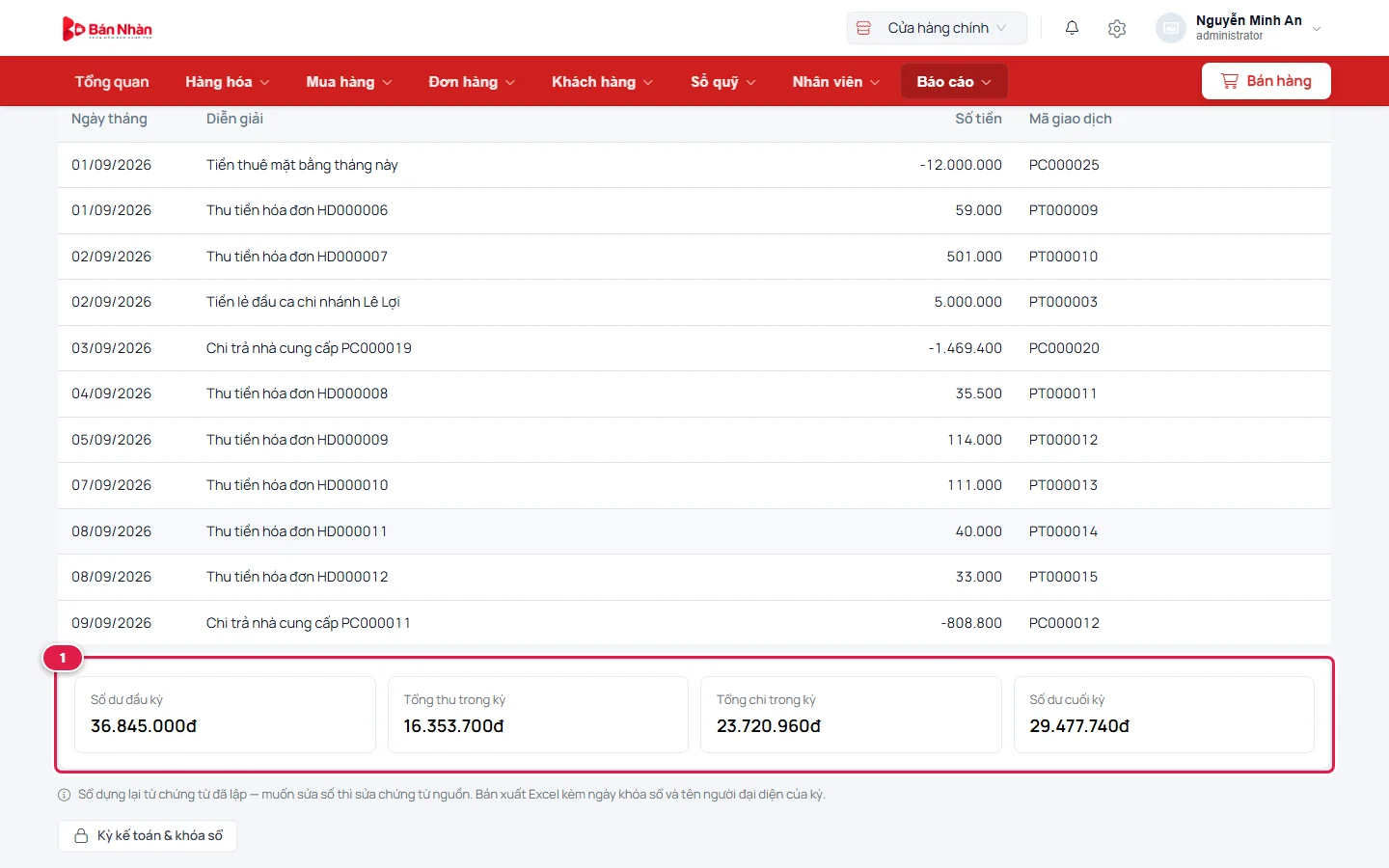Image resolution: width=1389 pixels, height=868 pixels.
Task: Click transaction code PT000014
Action: pos(1063,531)
